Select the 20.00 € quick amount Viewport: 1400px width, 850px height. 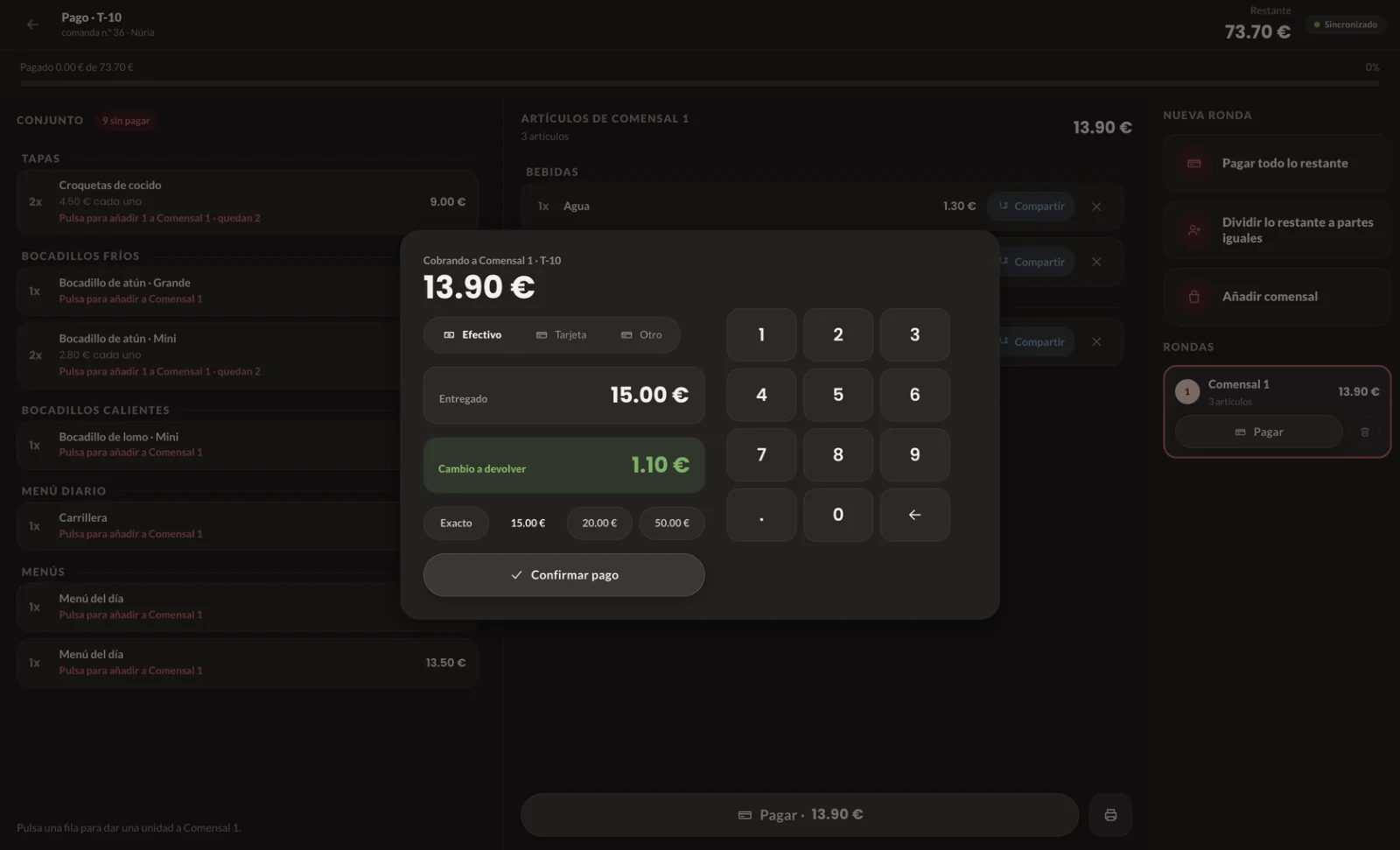tap(599, 523)
